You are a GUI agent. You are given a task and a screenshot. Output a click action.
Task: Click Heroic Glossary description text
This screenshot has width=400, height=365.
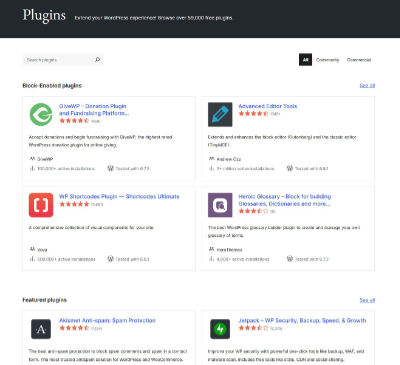click(284, 231)
